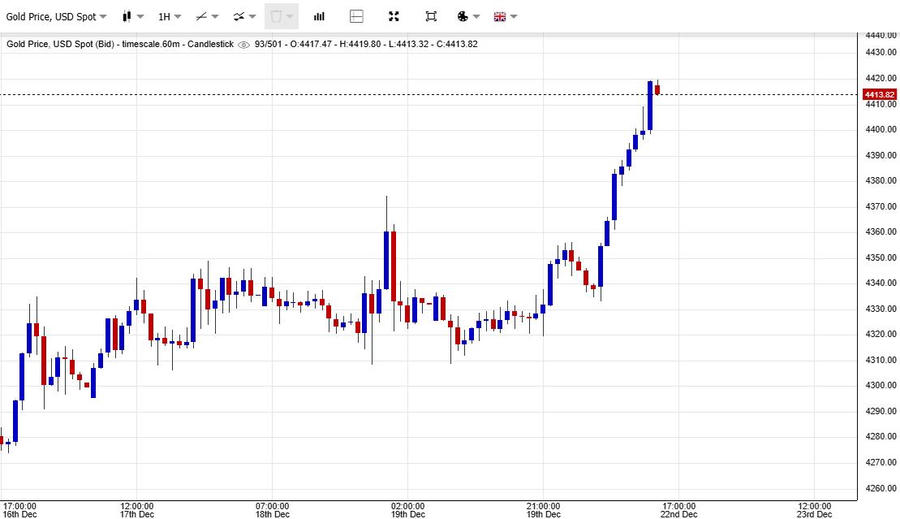Open the technical indicators menu
900x519 pixels.
[x=243, y=17]
